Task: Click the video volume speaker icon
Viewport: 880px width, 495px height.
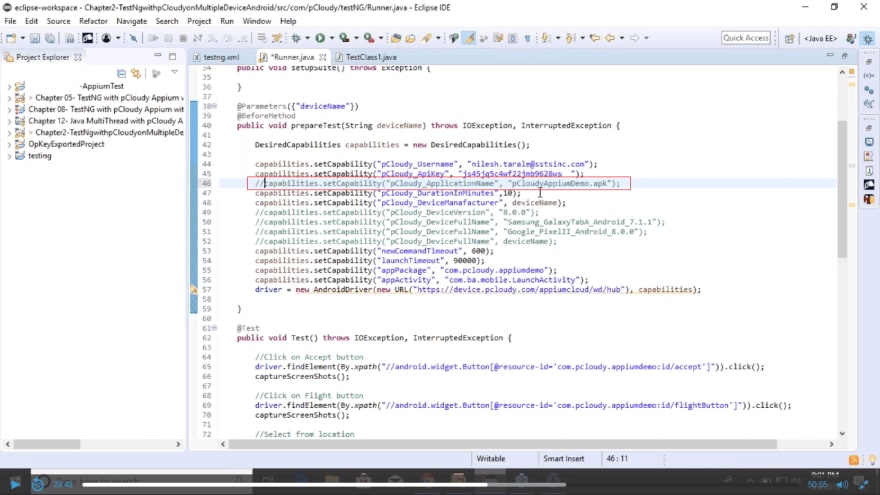Action: (x=842, y=485)
